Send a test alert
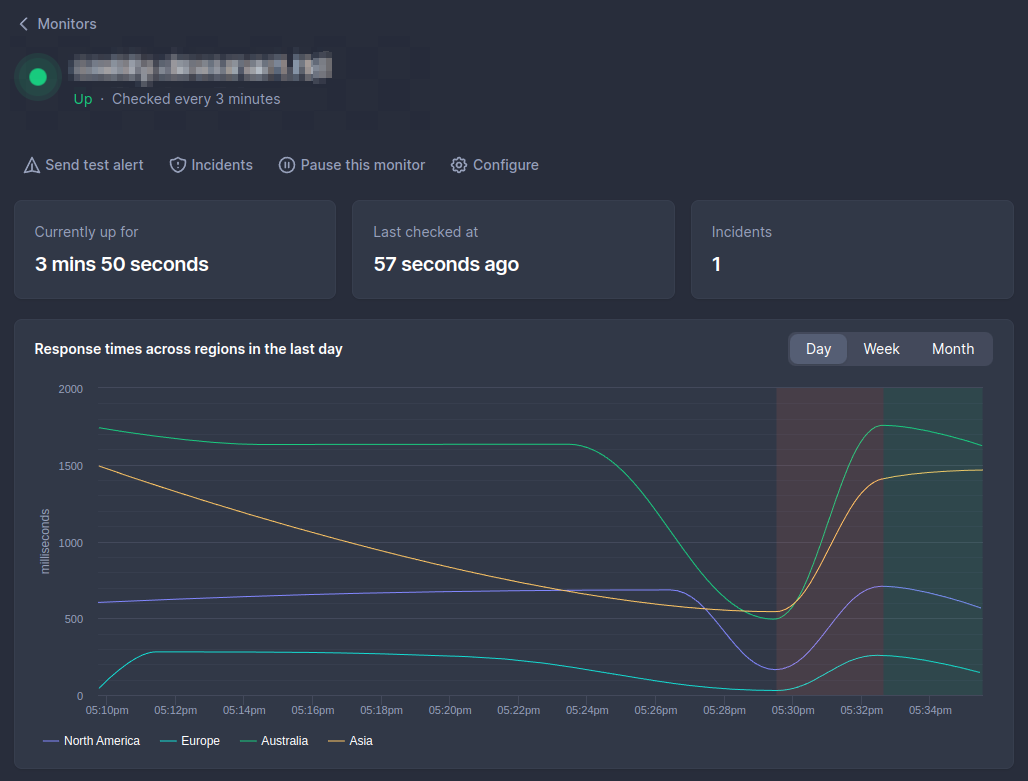 pyautogui.click(x=84, y=165)
